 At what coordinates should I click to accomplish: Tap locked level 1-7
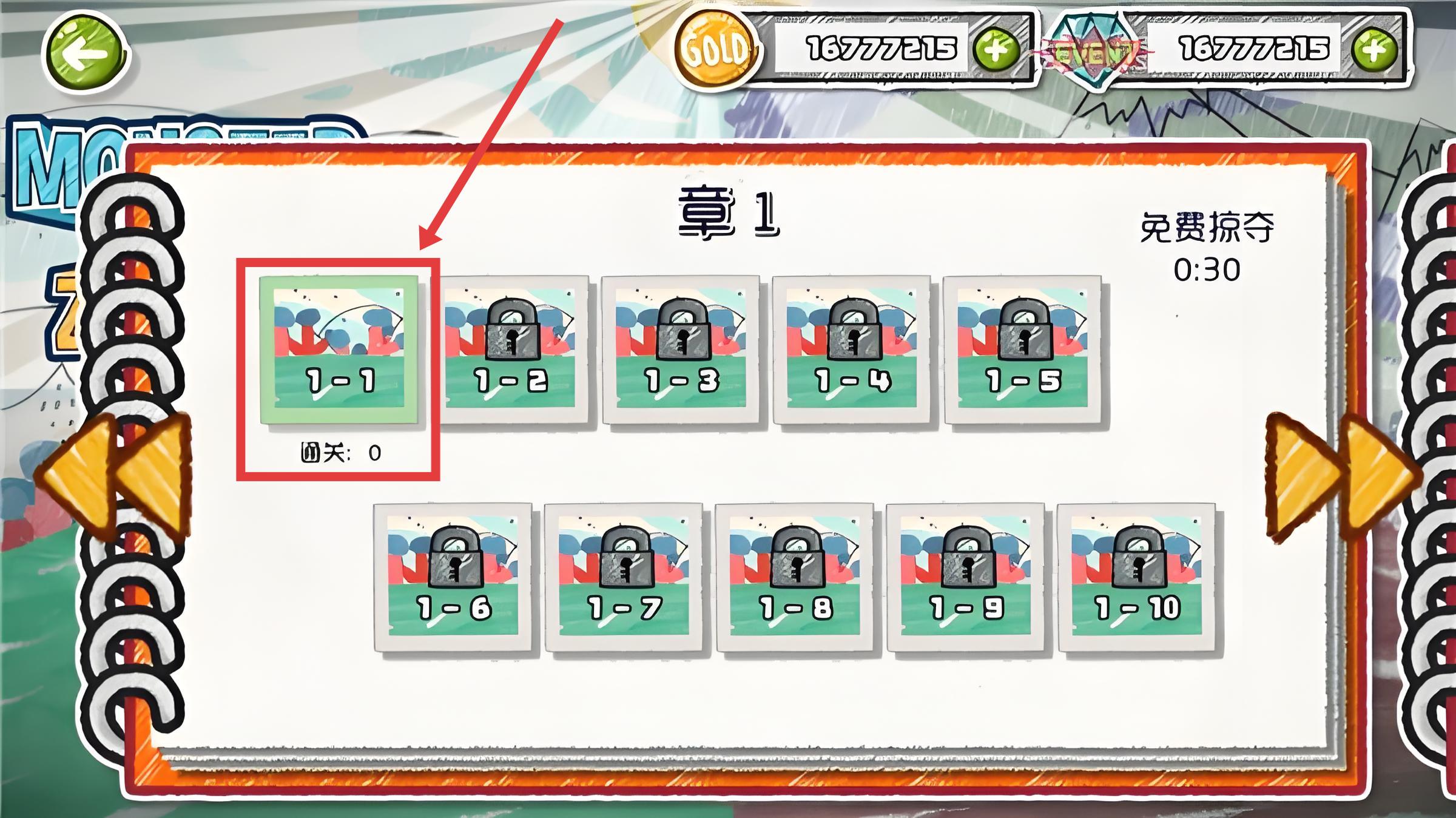(624, 577)
